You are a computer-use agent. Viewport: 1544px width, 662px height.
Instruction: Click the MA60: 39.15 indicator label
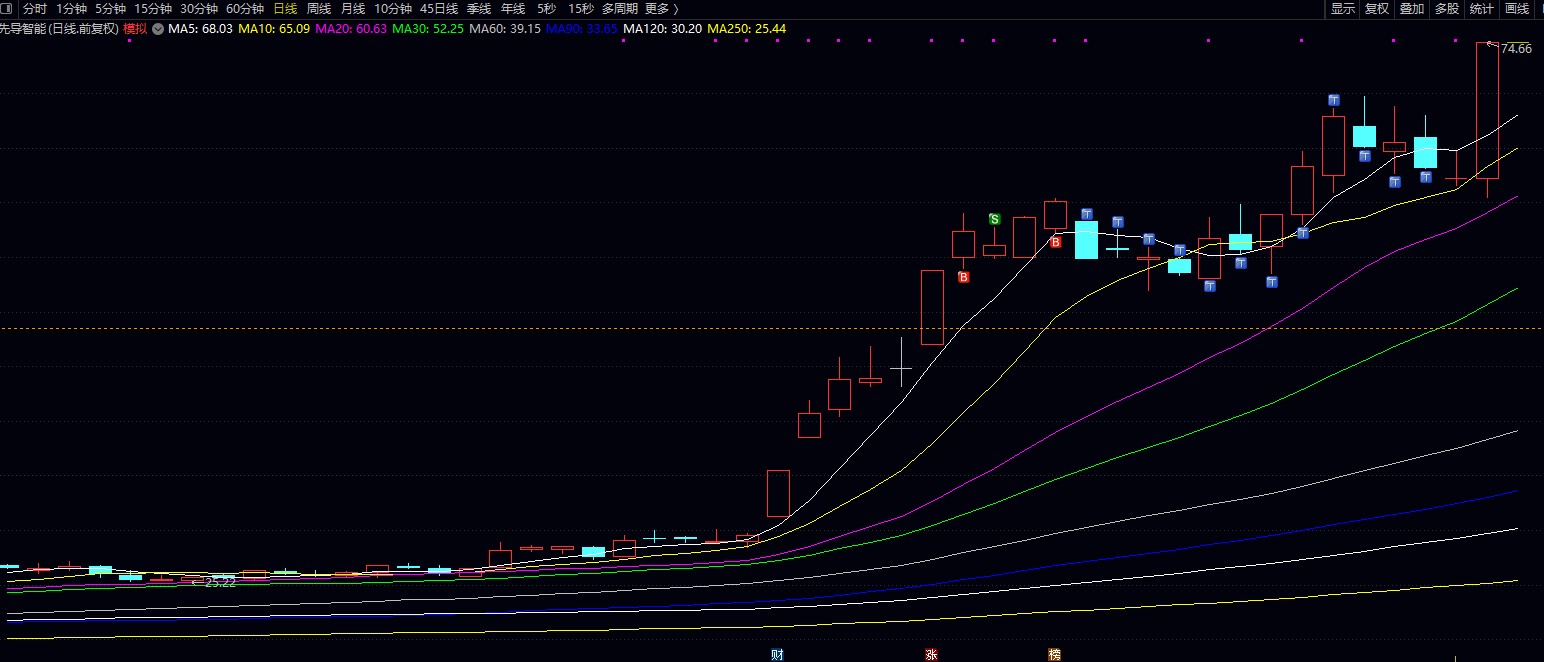click(x=505, y=29)
